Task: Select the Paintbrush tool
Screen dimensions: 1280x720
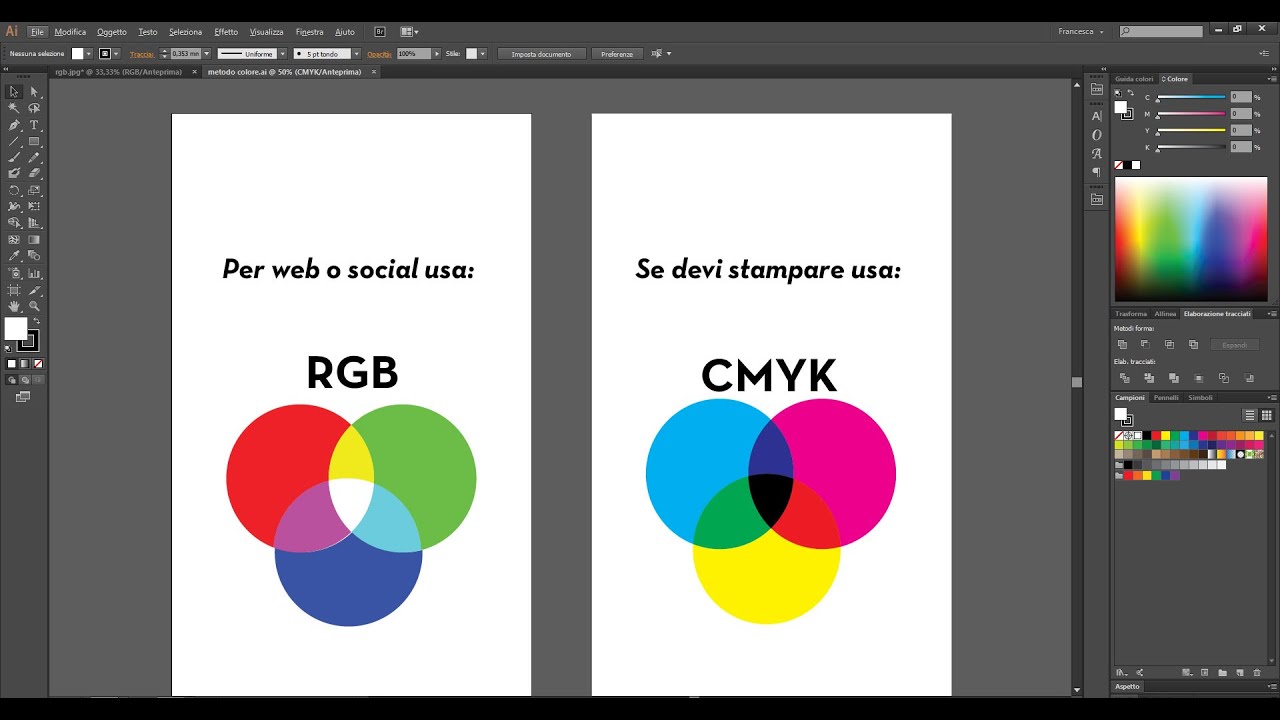Action: click(x=14, y=157)
